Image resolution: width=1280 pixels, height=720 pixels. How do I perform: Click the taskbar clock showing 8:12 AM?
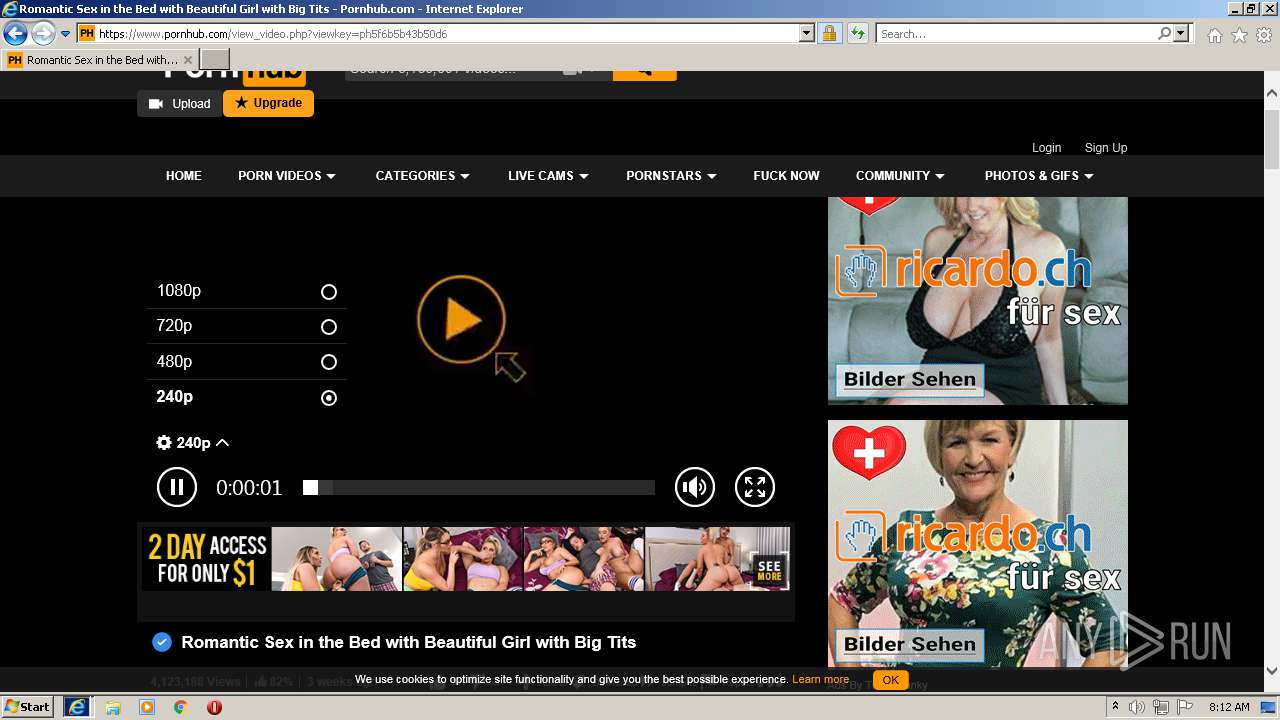(1229, 707)
